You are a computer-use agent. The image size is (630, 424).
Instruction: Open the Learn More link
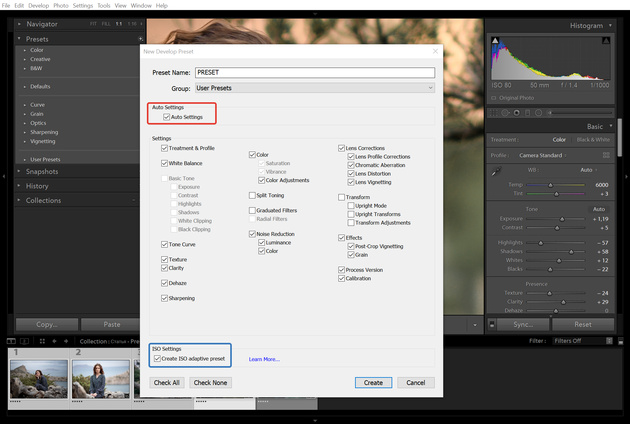pos(264,359)
